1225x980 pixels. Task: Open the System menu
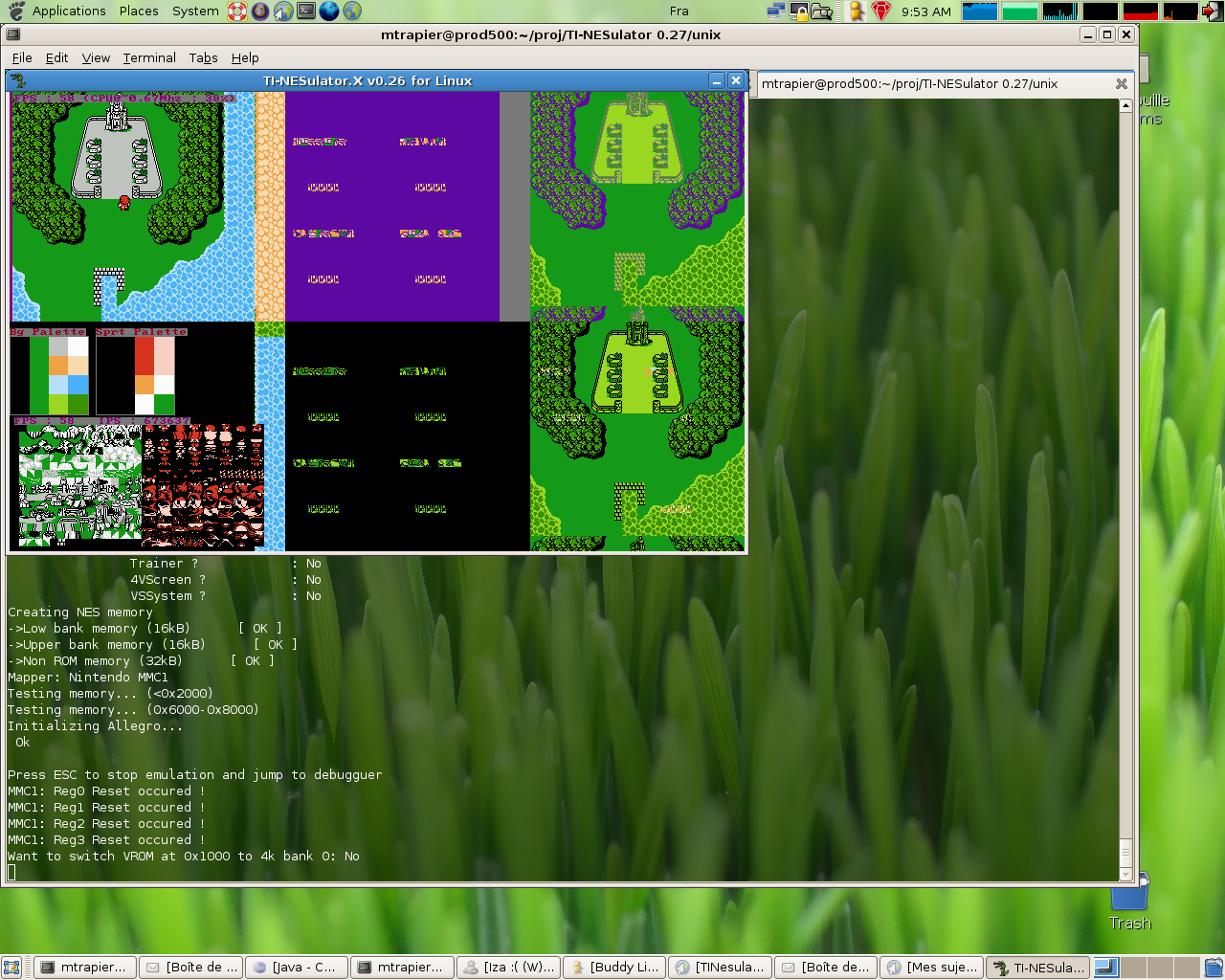pos(195,11)
